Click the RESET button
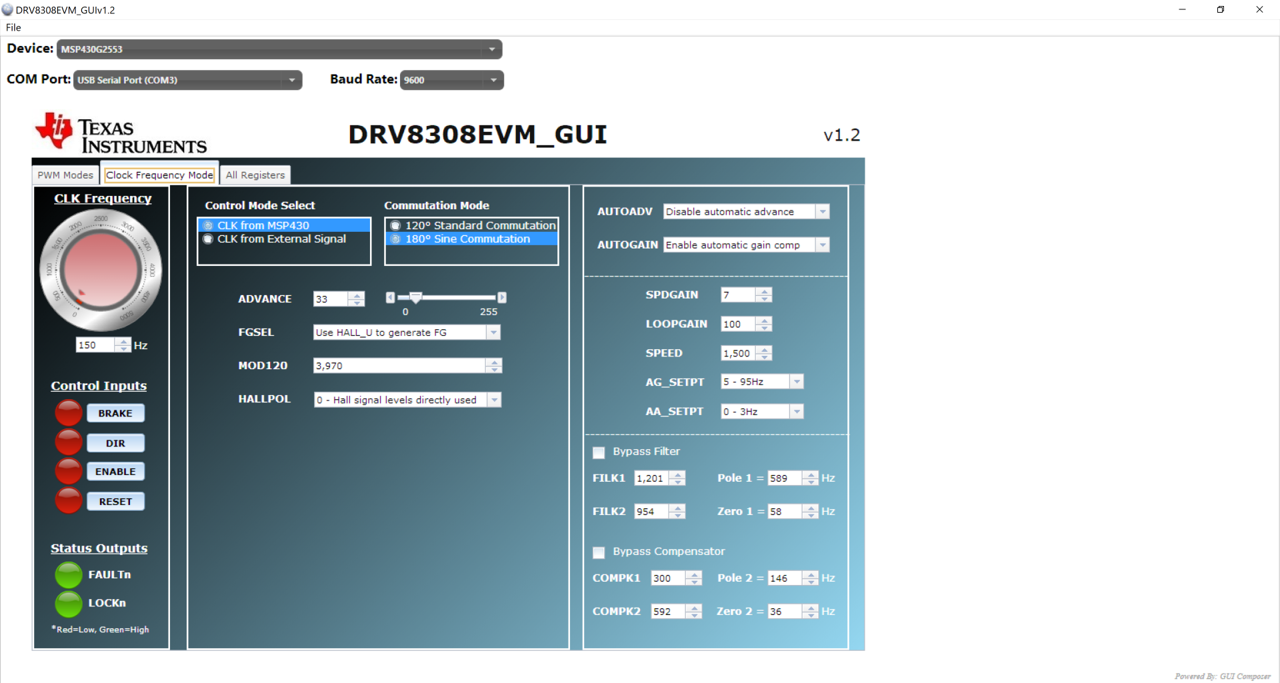 click(115, 501)
